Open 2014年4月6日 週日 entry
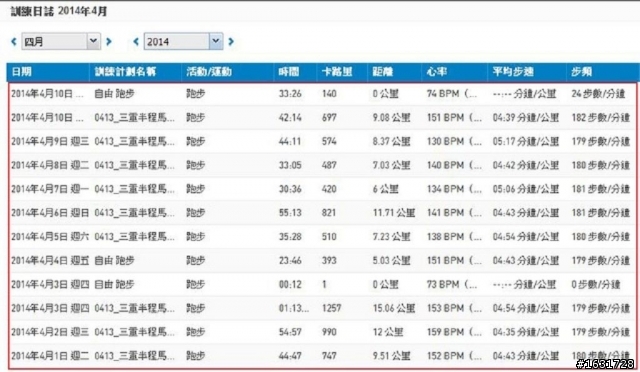This screenshot has width=640, height=372. tap(50, 212)
